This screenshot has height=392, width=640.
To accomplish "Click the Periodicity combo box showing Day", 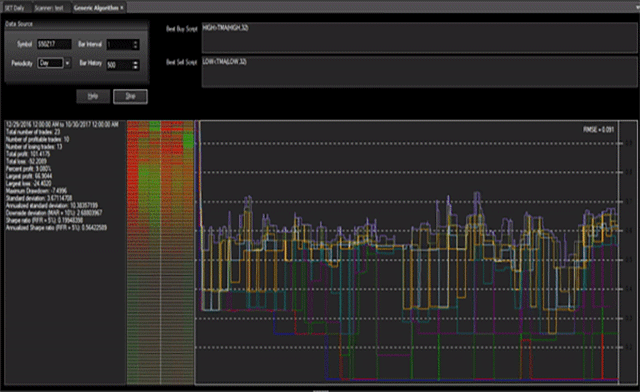I will 51,63.
